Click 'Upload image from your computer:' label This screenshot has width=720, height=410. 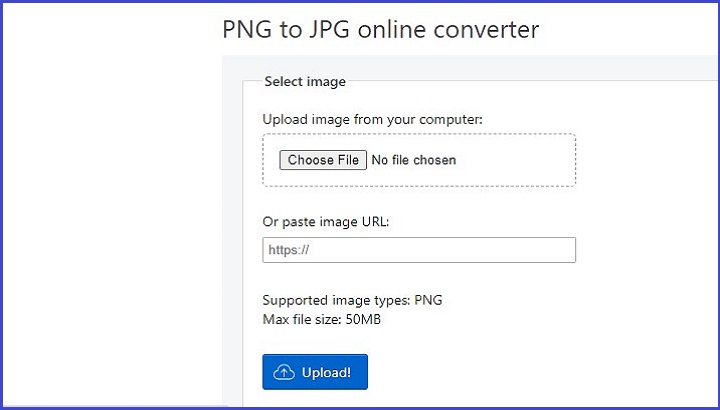[x=372, y=120]
